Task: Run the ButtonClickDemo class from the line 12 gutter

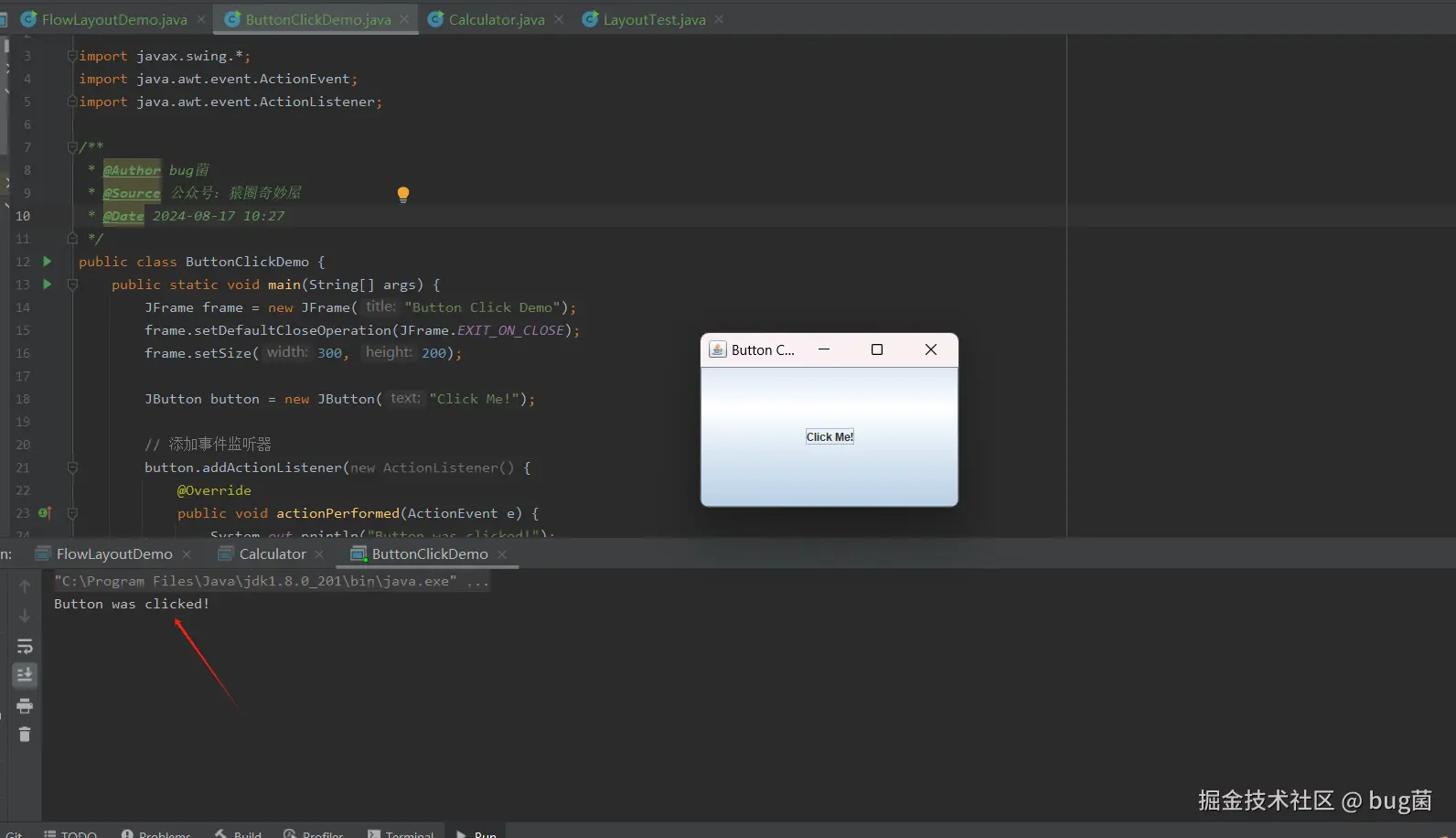Action: pyautogui.click(x=48, y=262)
